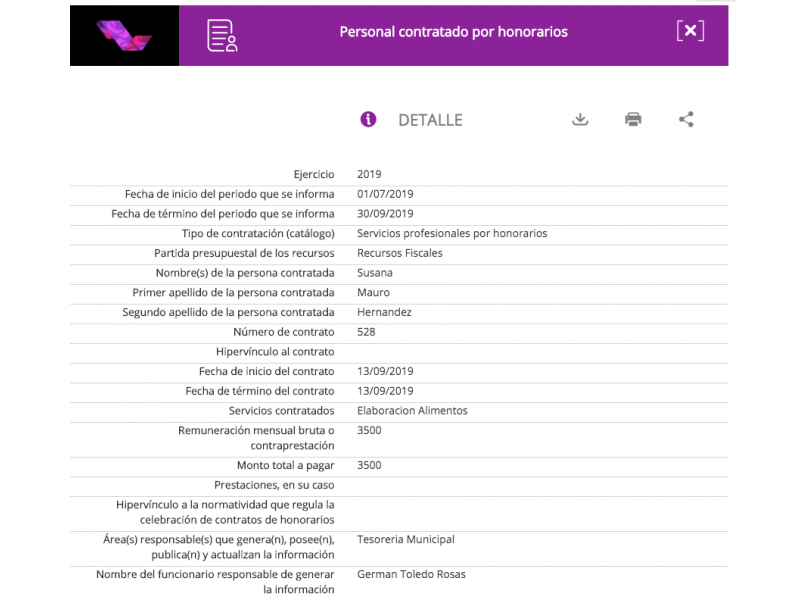800x600 pixels.
Task: Select the contracted person's name Susana
Action: click(375, 273)
